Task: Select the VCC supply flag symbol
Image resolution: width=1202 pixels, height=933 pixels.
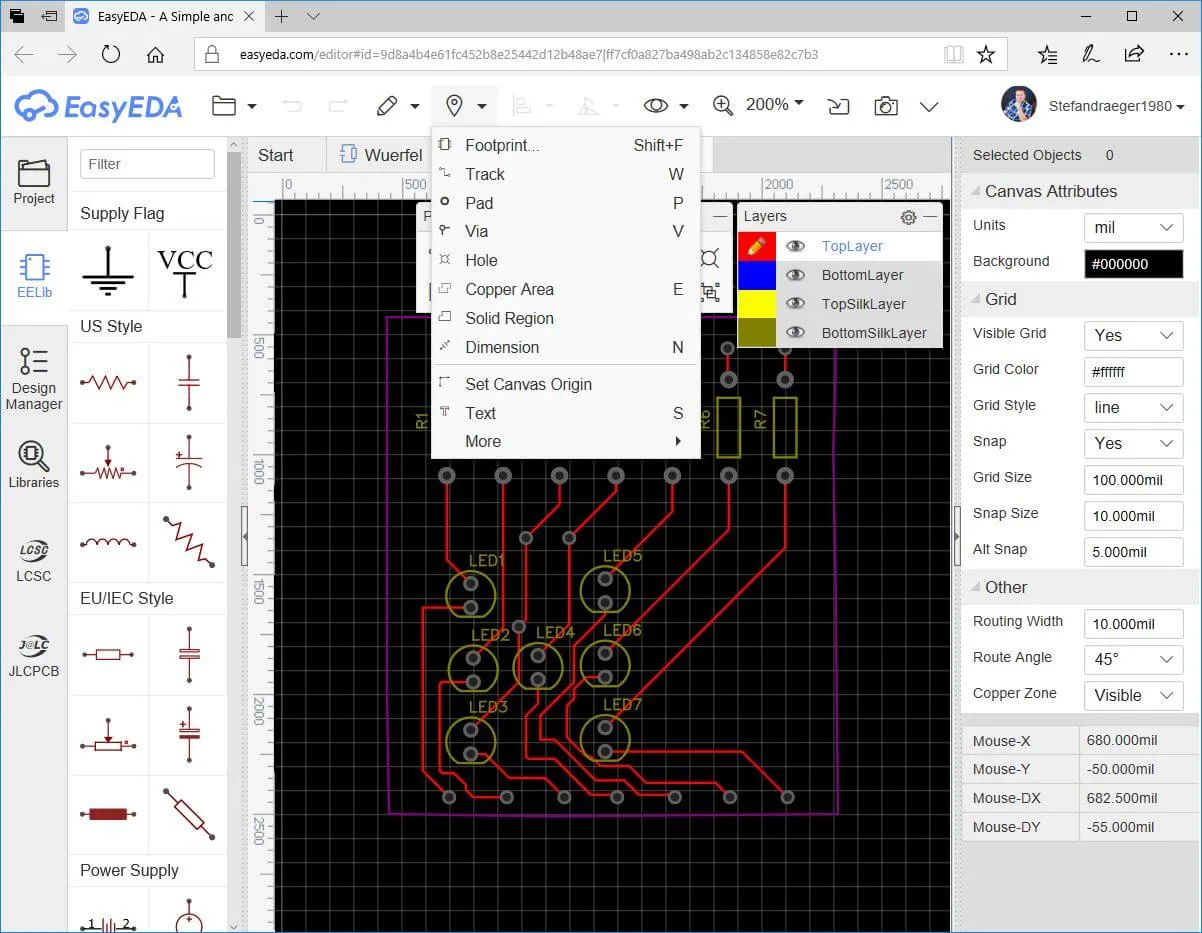Action: pos(185,272)
